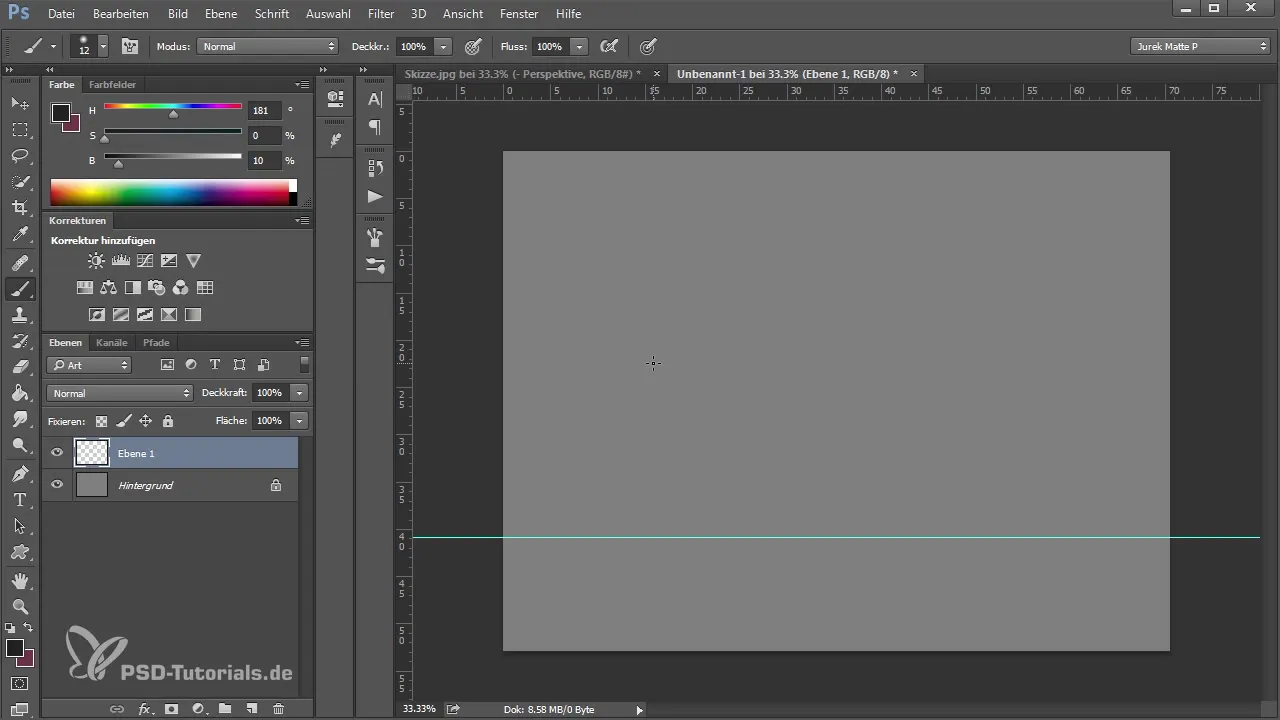
Task: Select the Lasso tool
Action: [20, 156]
